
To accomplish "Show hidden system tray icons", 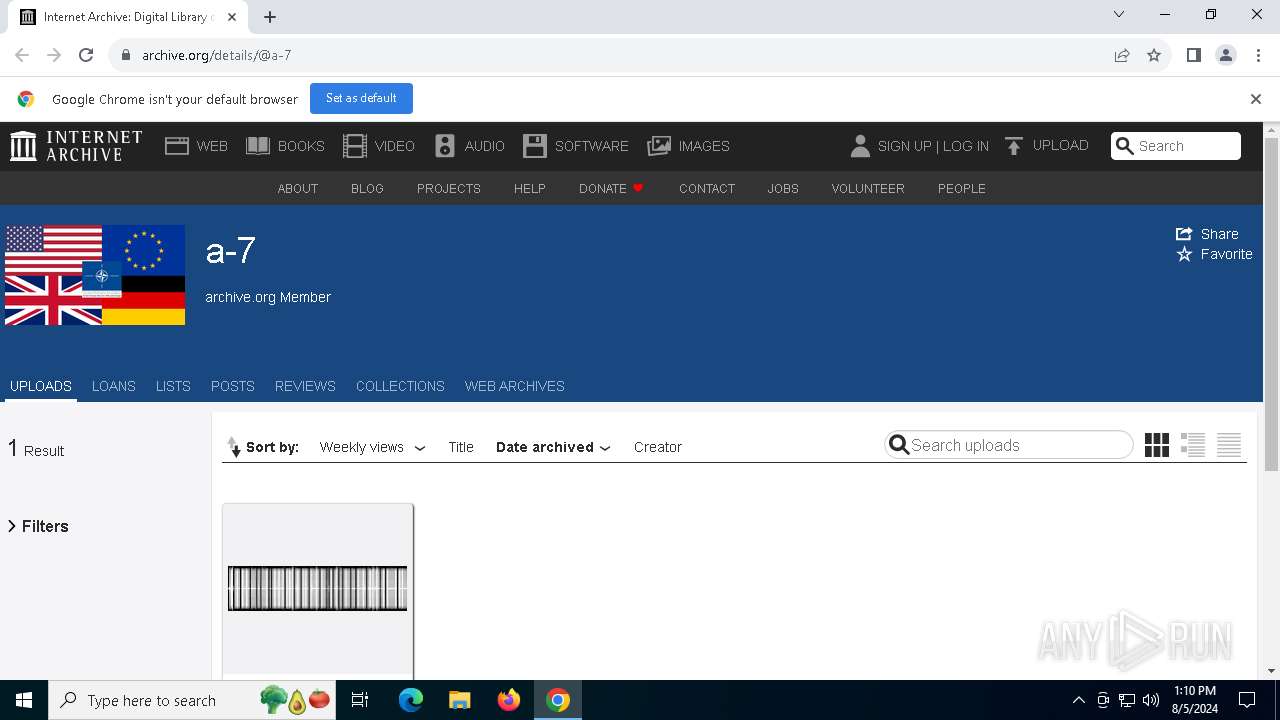I will [1078, 700].
